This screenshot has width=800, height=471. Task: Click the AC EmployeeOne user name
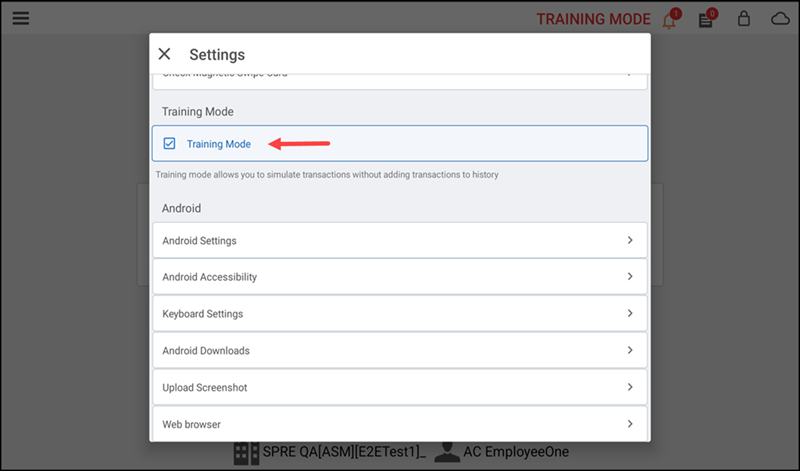[516, 452]
